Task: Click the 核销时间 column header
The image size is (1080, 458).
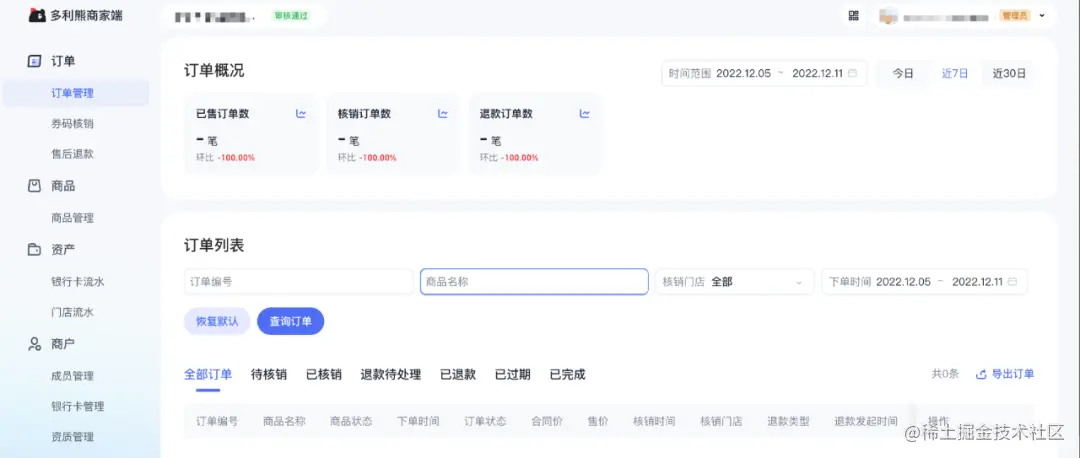Action: [654, 421]
